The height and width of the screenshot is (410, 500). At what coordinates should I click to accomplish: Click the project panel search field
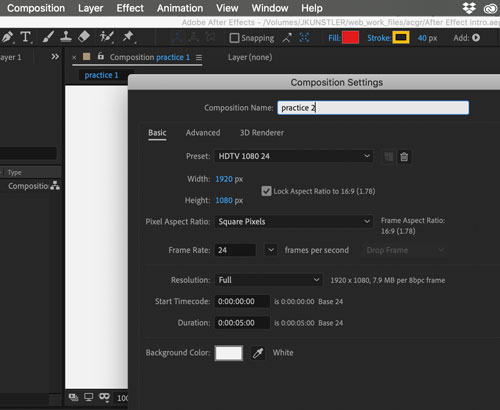(28, 154)
